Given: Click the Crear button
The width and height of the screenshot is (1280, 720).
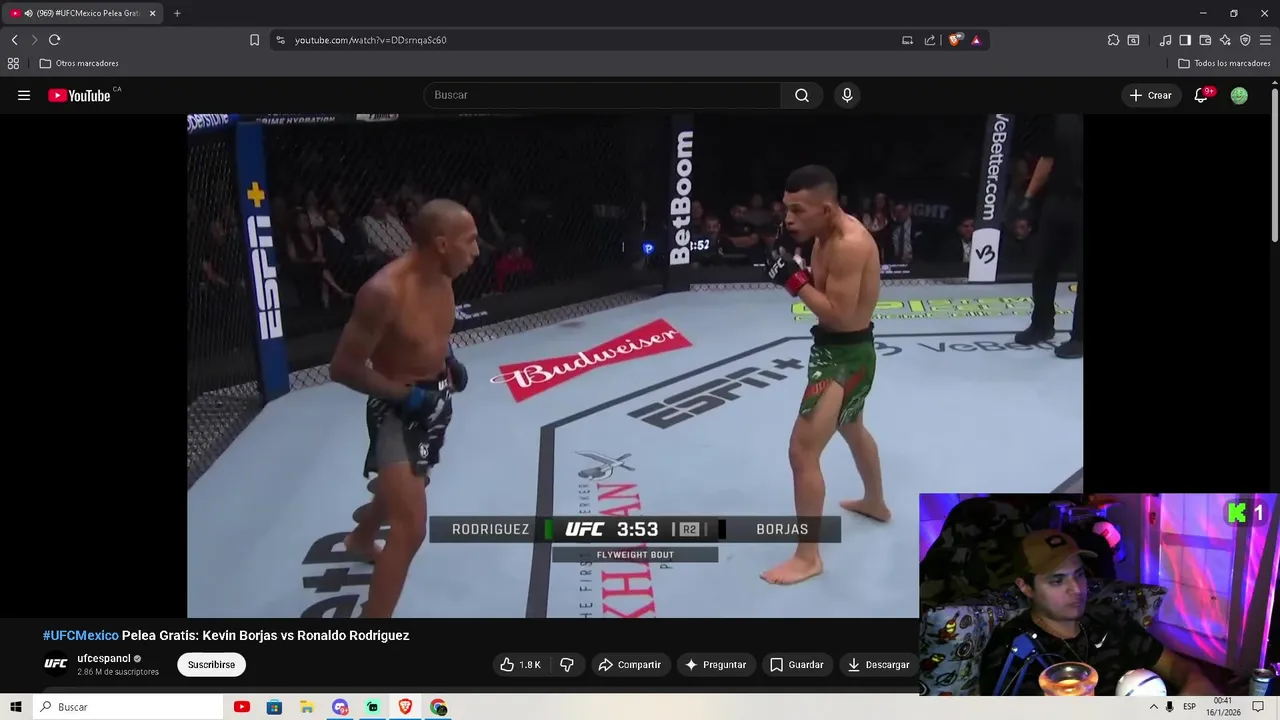Looking at the screenshot, I should point(1151,95).
